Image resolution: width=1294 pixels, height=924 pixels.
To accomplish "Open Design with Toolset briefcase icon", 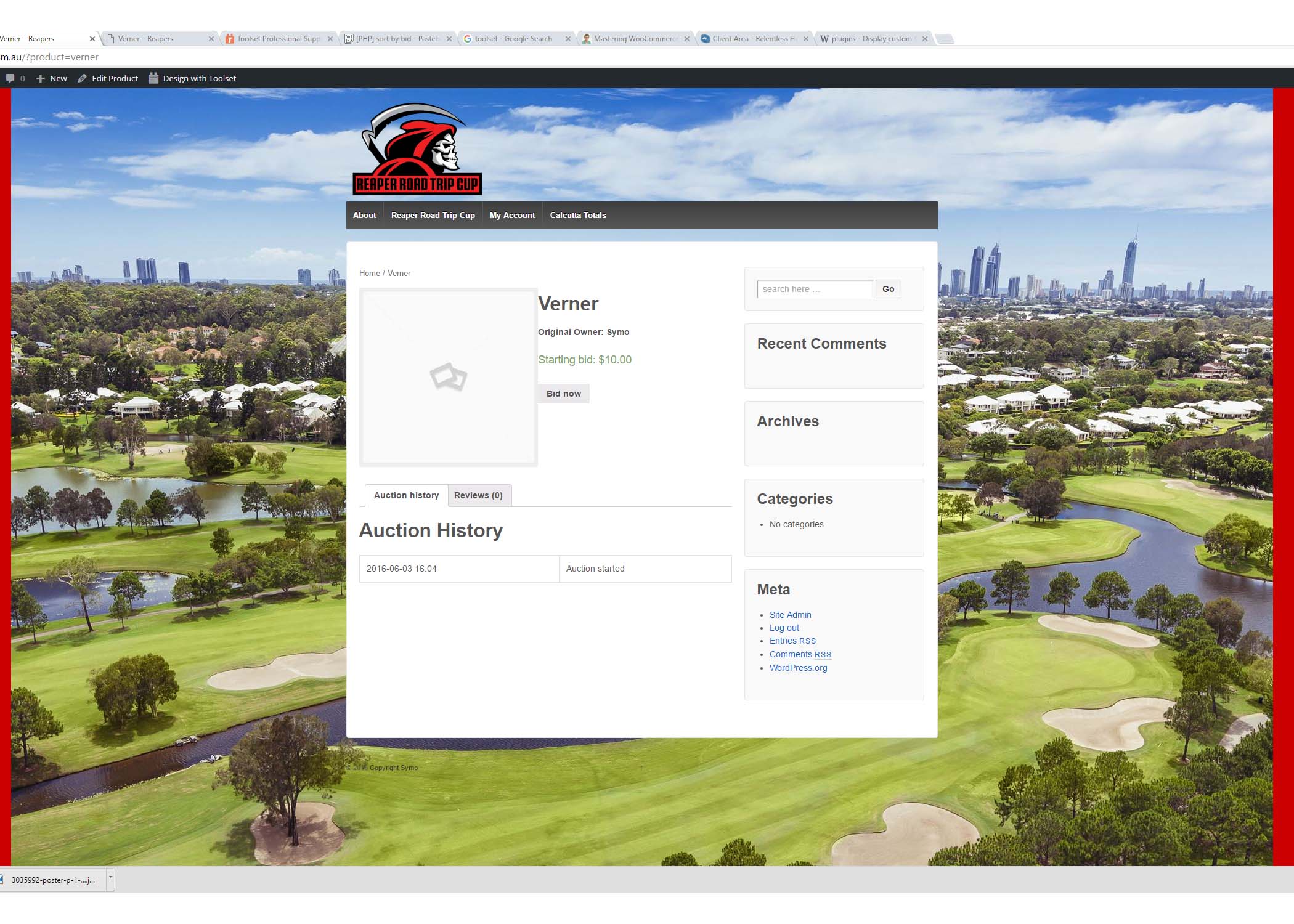I will coord(153,78).
